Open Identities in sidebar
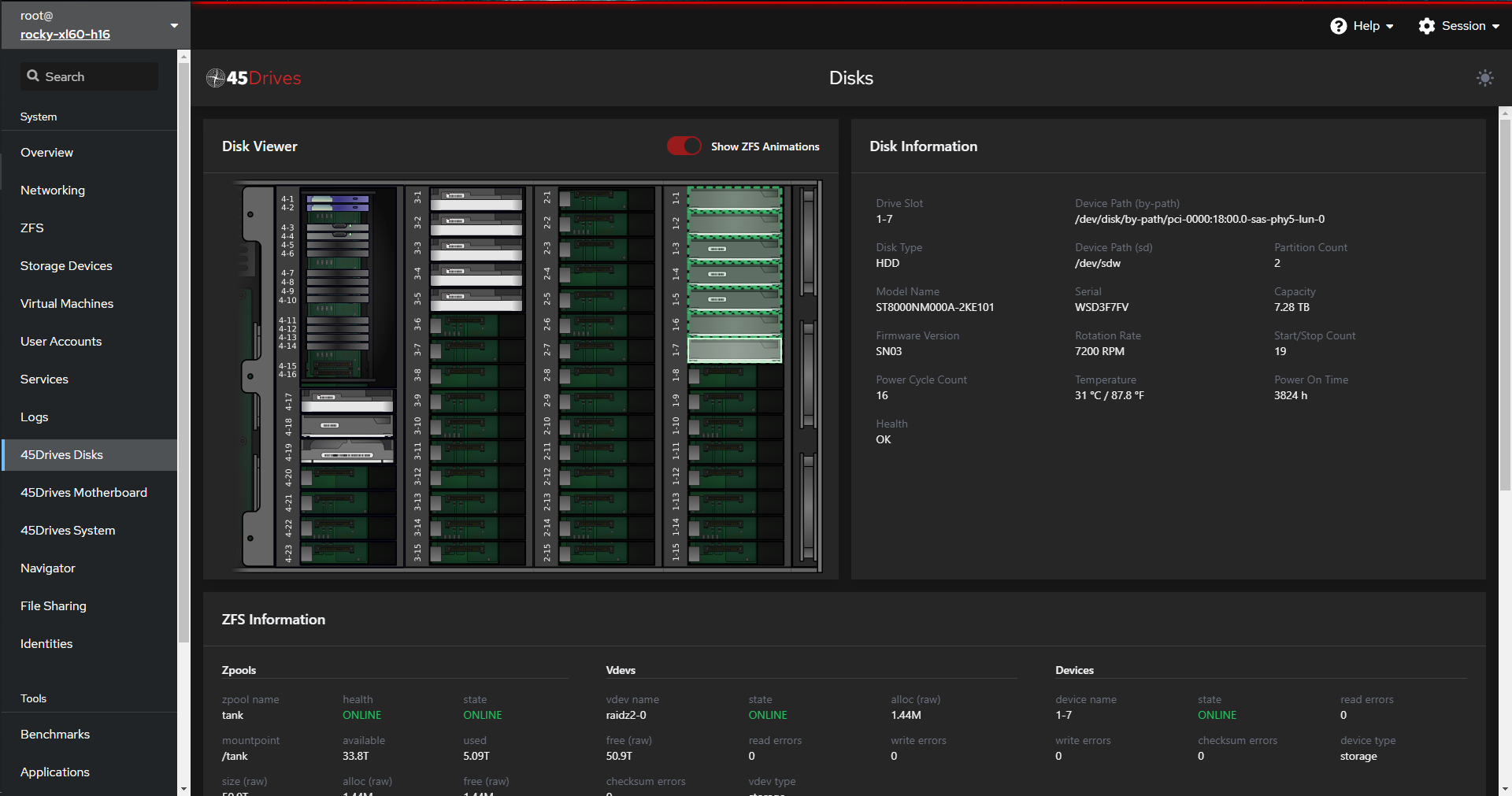The image size is (1512, 796). tap(89, 644)
